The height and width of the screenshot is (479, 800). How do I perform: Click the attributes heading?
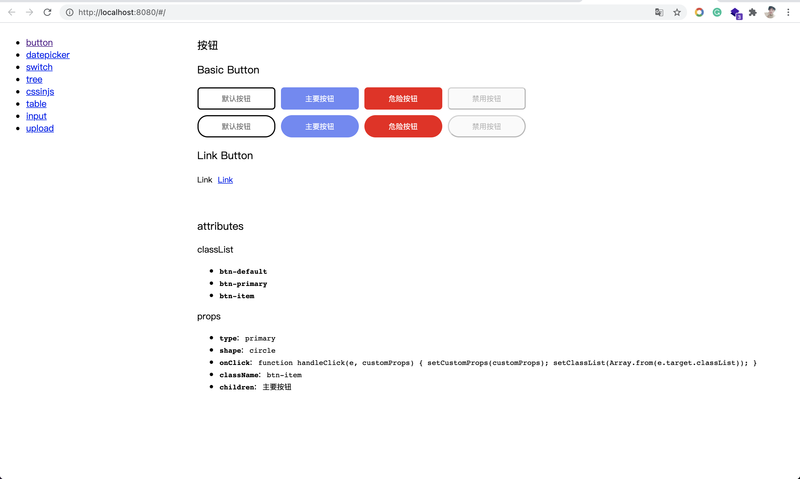[220, 226]
